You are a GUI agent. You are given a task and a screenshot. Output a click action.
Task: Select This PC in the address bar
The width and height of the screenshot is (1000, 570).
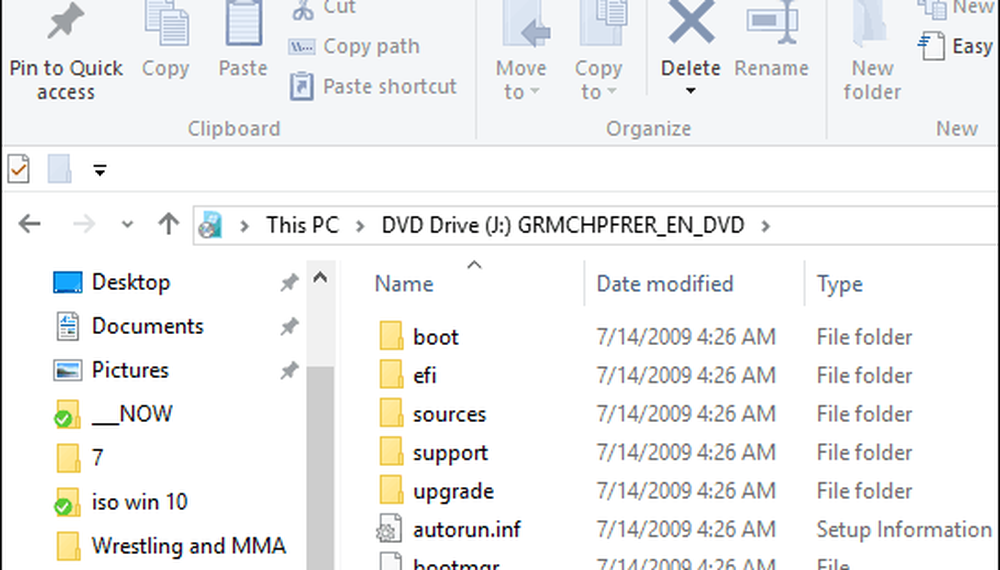click(x=300, y=225)
